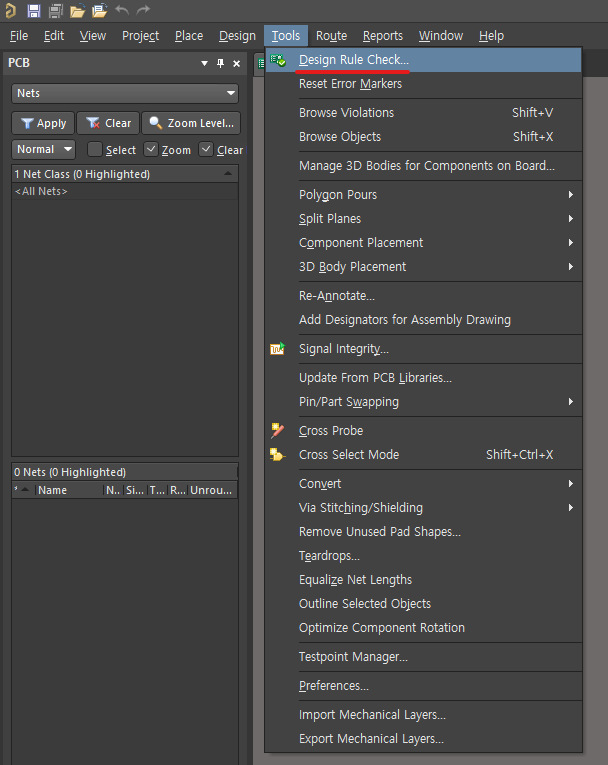Open the Normal highlight mode dropdown
The width and height of the screenshot is (608, 765).
click(43, 149)
